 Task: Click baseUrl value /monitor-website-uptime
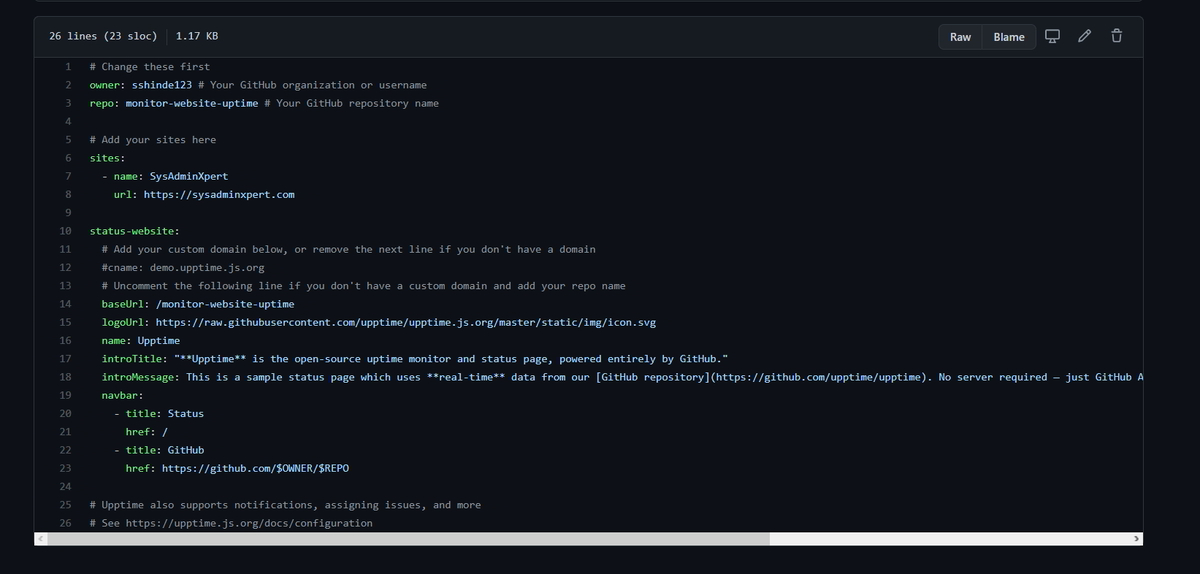click(x=225, y=303)
